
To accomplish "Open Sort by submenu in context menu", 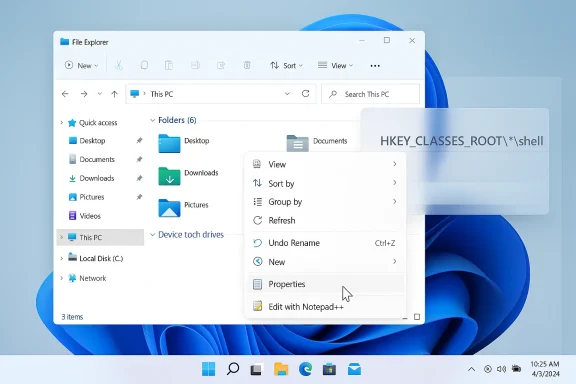I will pyautogui.click(x=325, y=183).
